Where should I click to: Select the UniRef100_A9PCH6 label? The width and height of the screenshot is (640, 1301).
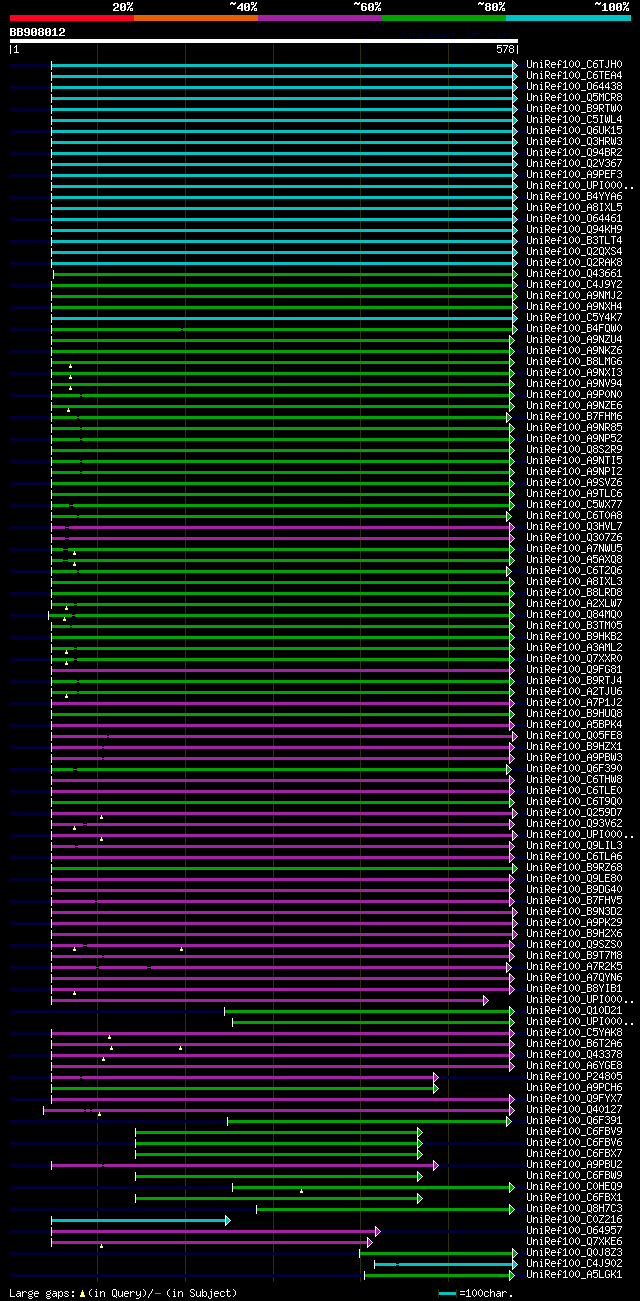coord(574,1087)
